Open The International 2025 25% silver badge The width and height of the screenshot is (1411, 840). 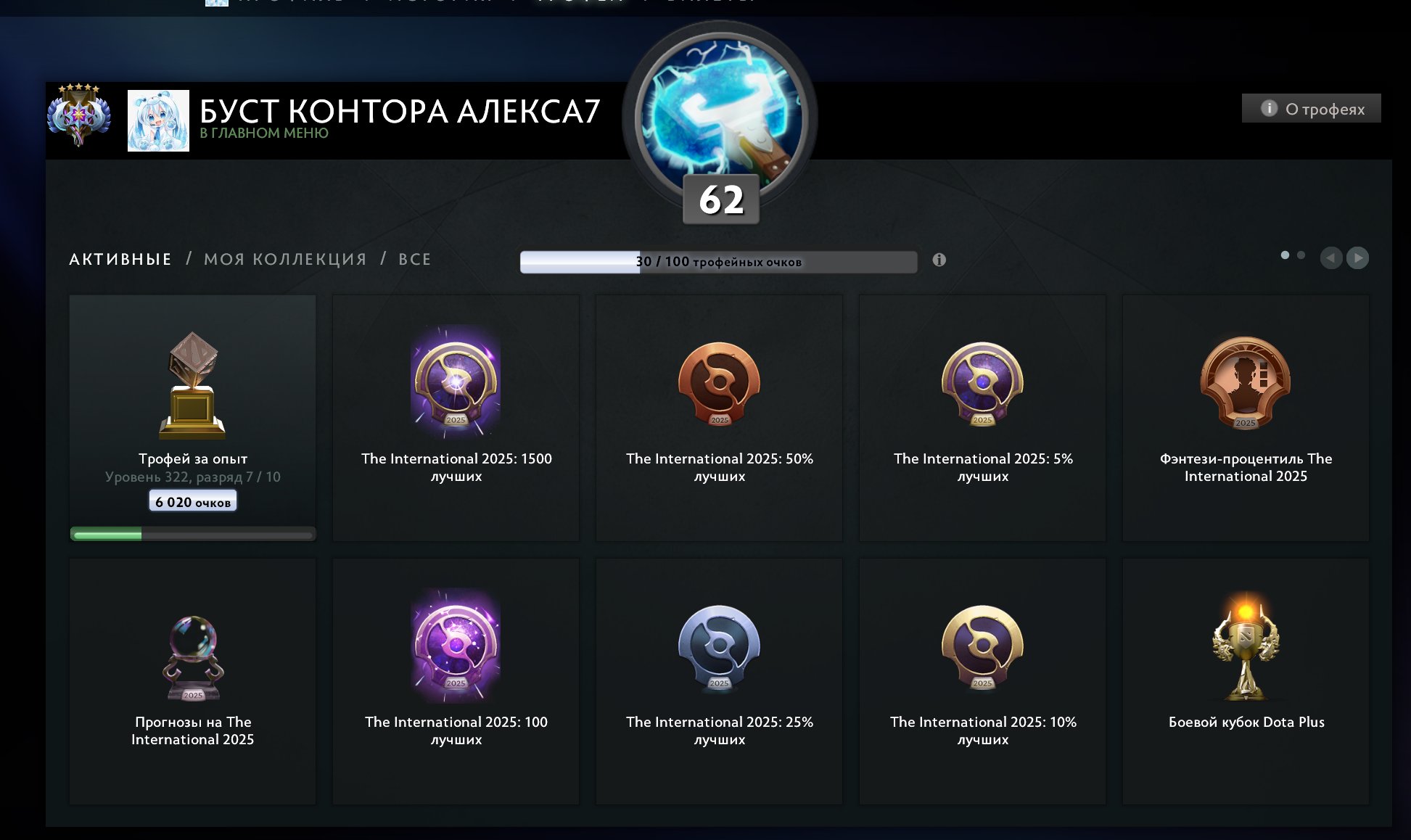(x=719, y=647)
